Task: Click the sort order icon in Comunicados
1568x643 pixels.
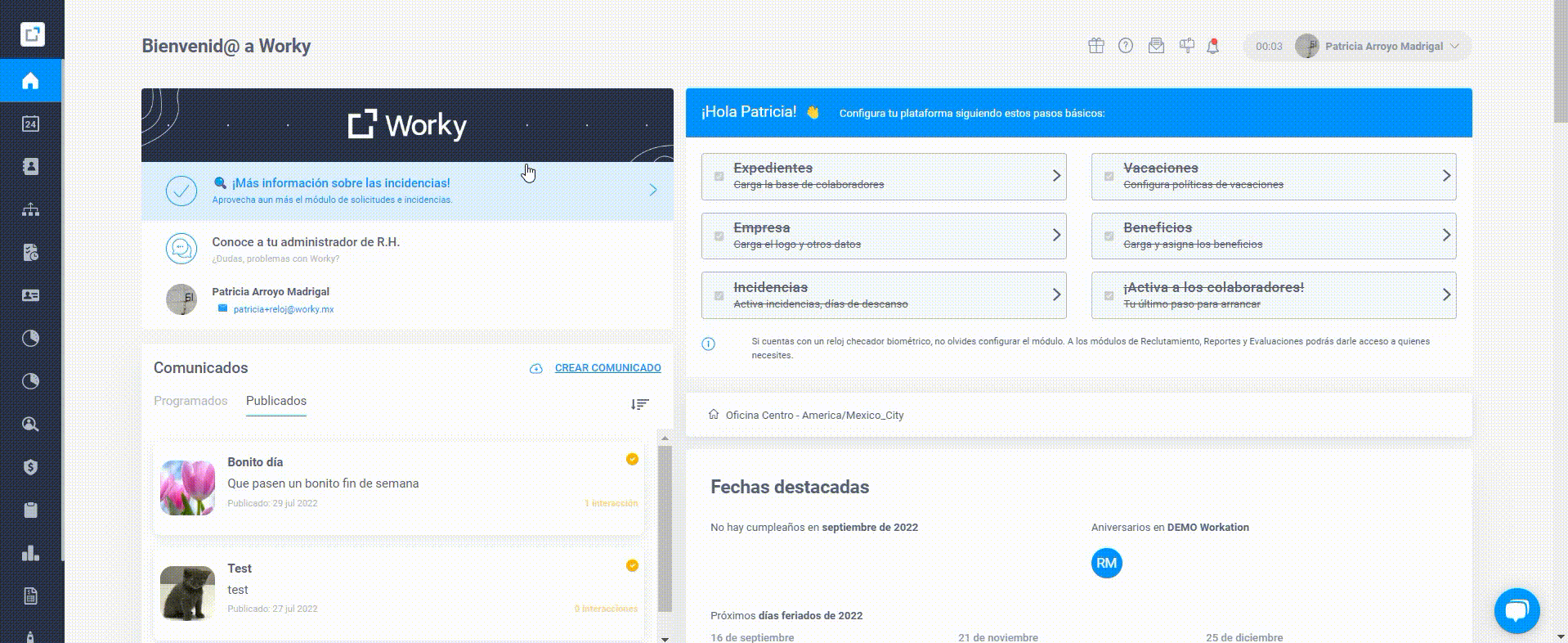Action: click(x=640, y=404)
